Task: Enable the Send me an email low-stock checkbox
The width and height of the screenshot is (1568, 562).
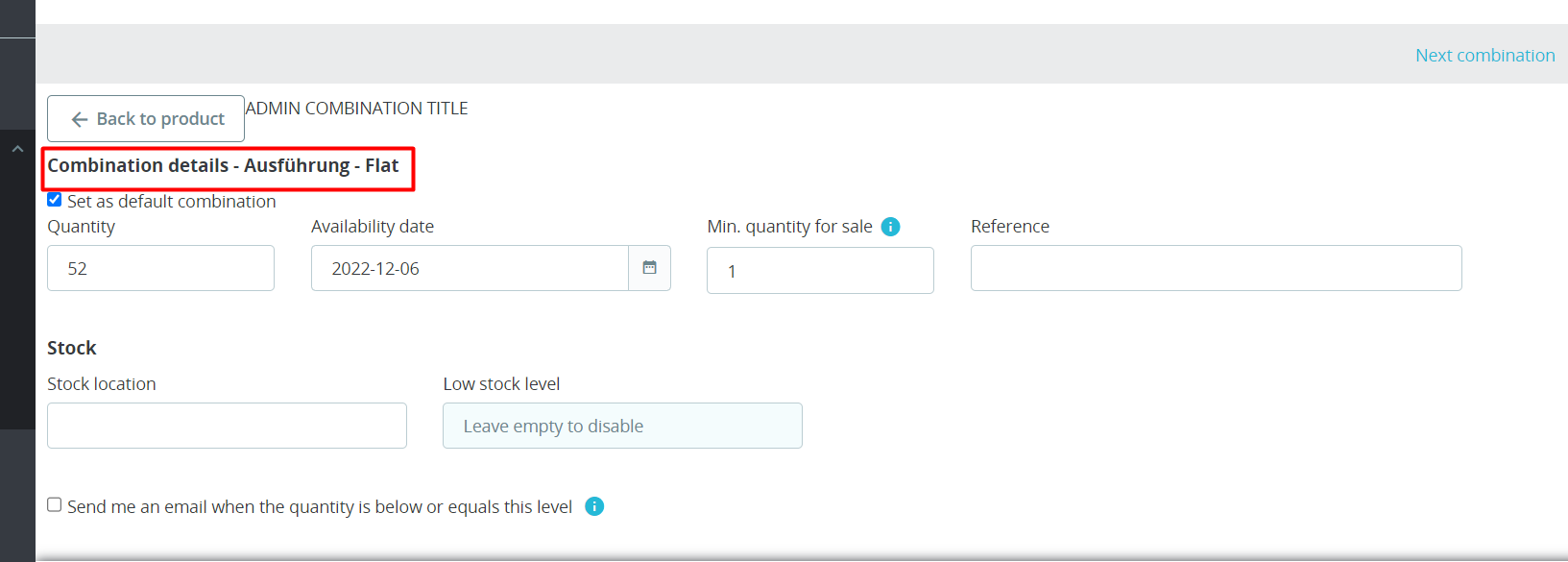Action: click(55, 505)
